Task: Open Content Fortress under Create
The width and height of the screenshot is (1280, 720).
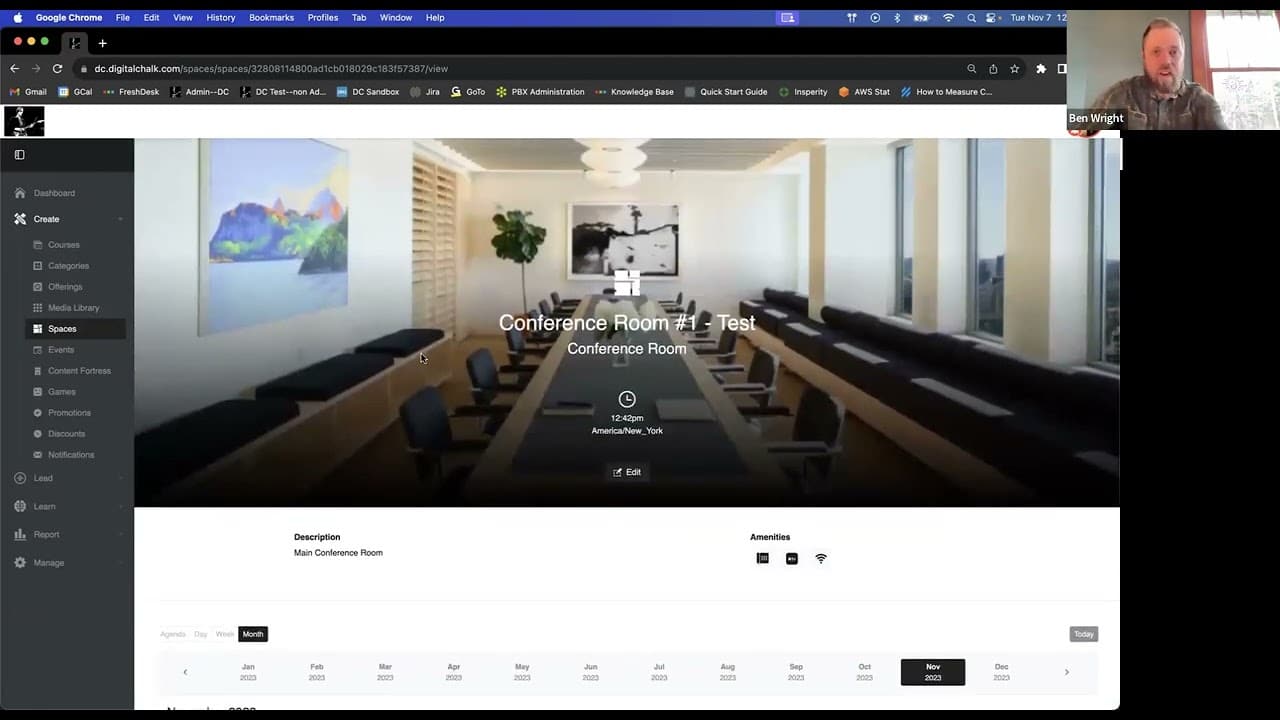Action: click(79, 371)
